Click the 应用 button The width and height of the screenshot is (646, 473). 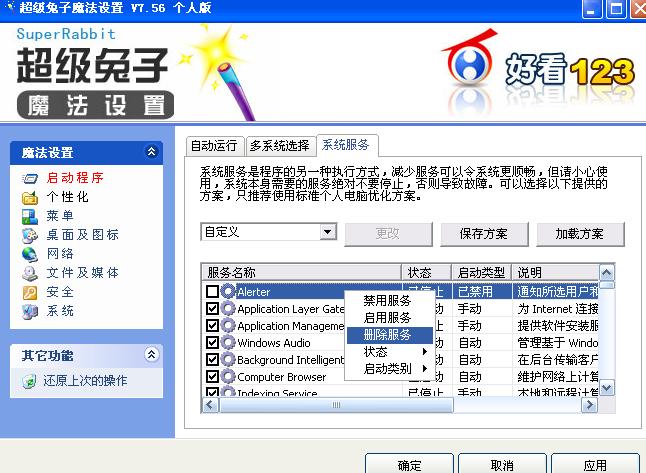[x=595, y=464]
